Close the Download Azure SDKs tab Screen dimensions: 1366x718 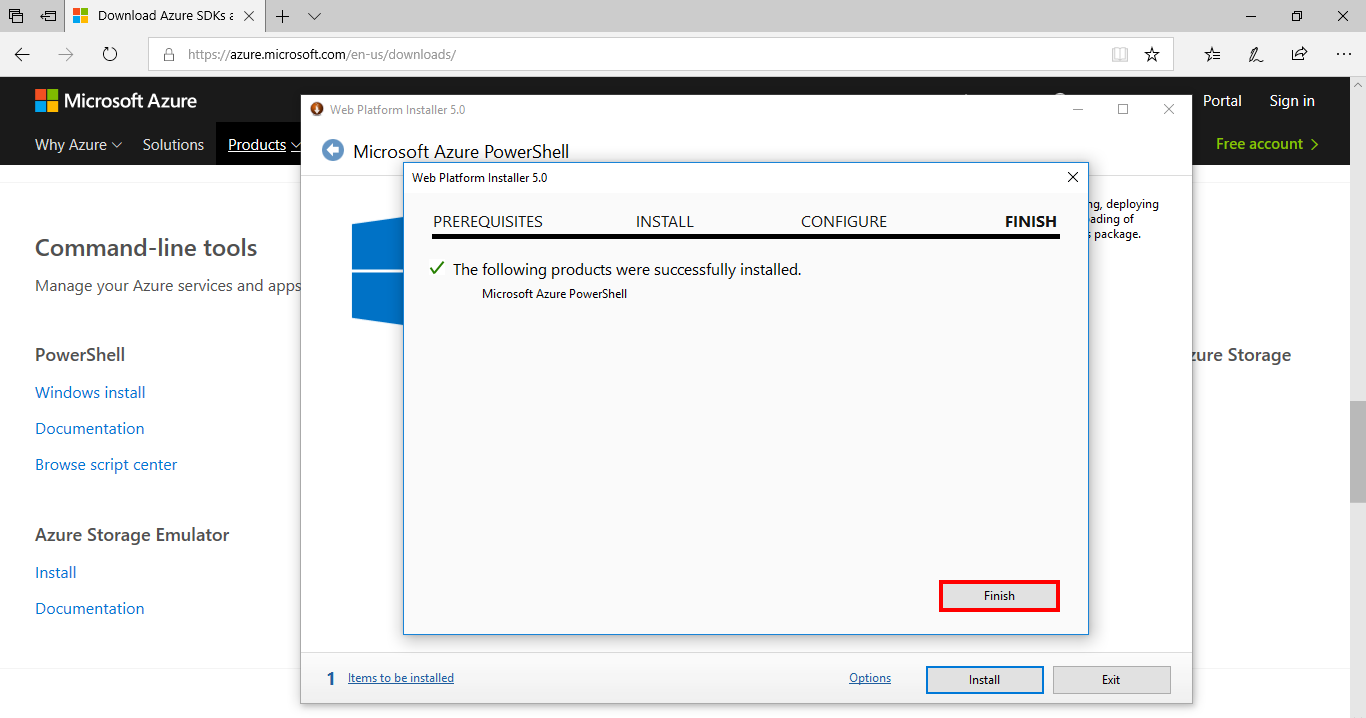click(249, 16)
